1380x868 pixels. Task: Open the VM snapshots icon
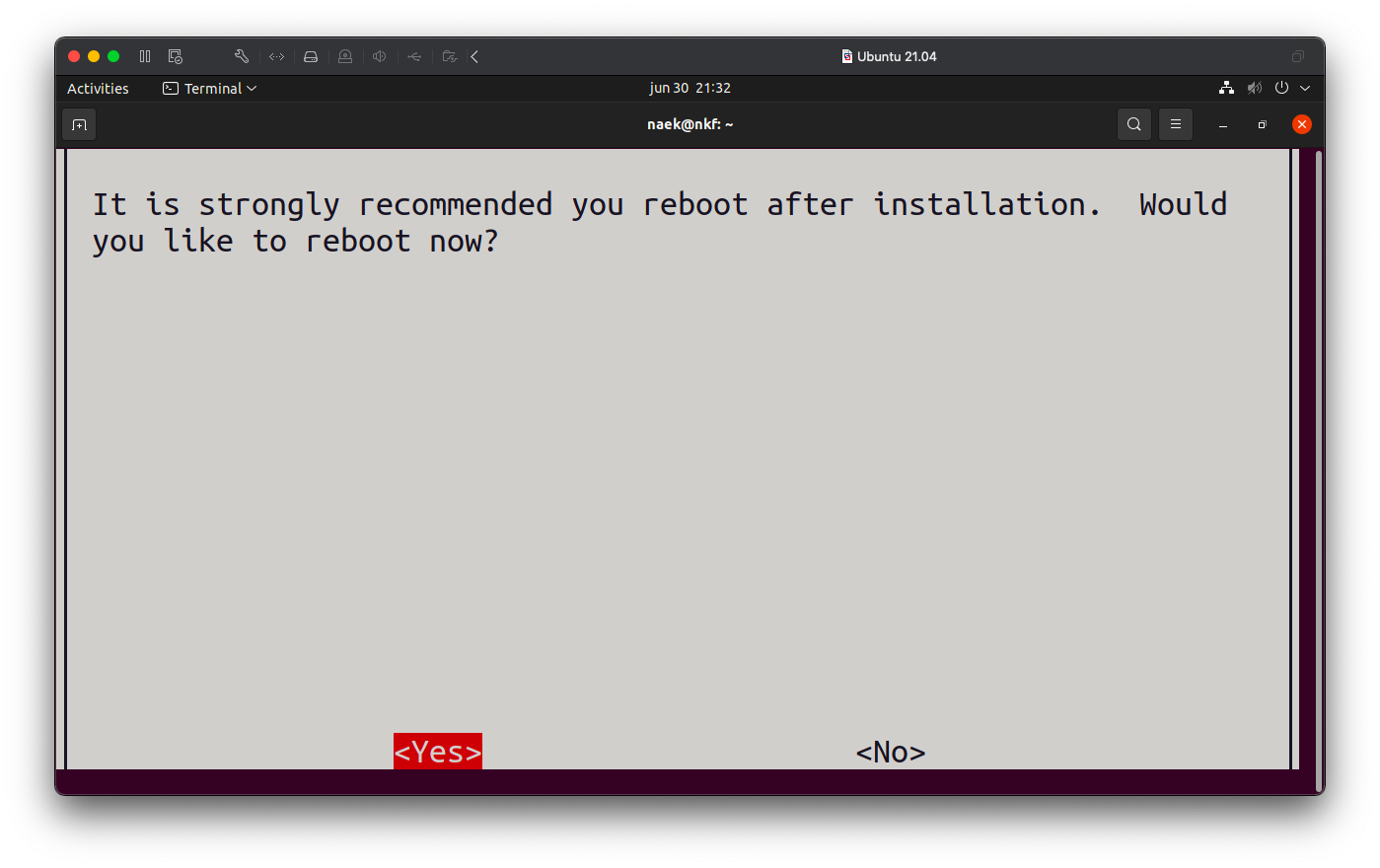(176, 56)
